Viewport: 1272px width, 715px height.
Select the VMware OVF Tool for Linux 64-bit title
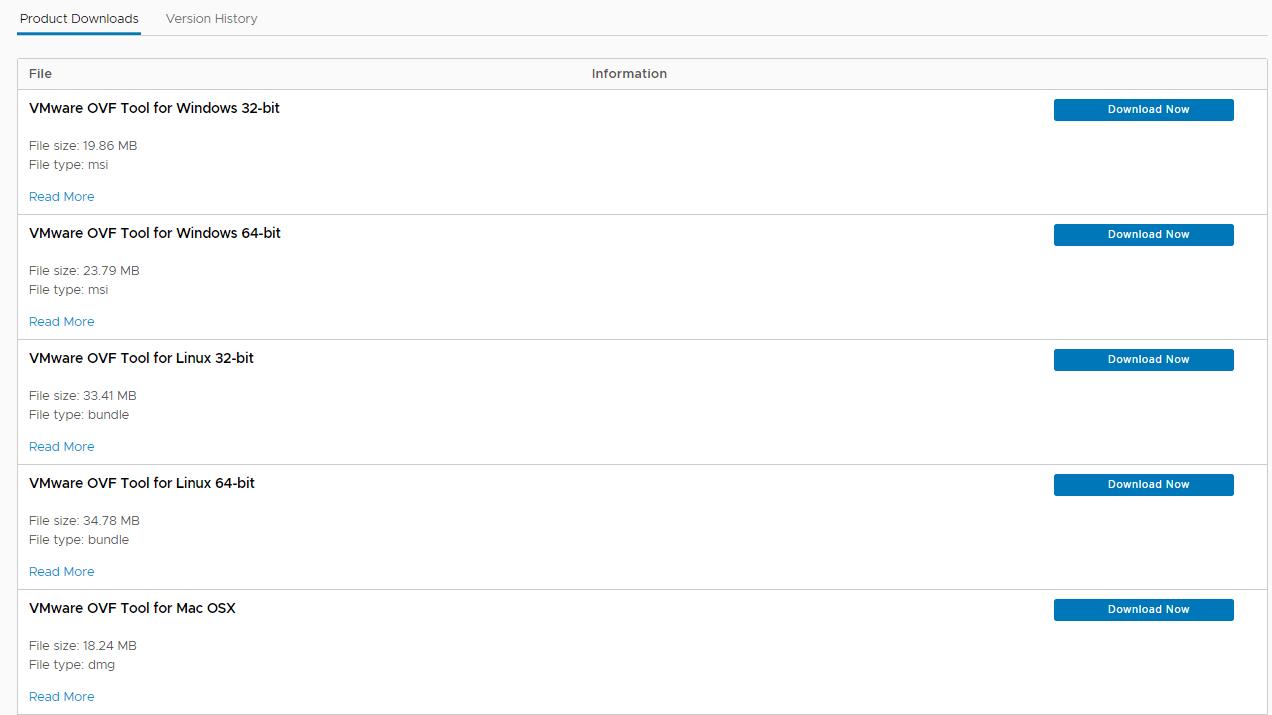[x=142, y=483]
